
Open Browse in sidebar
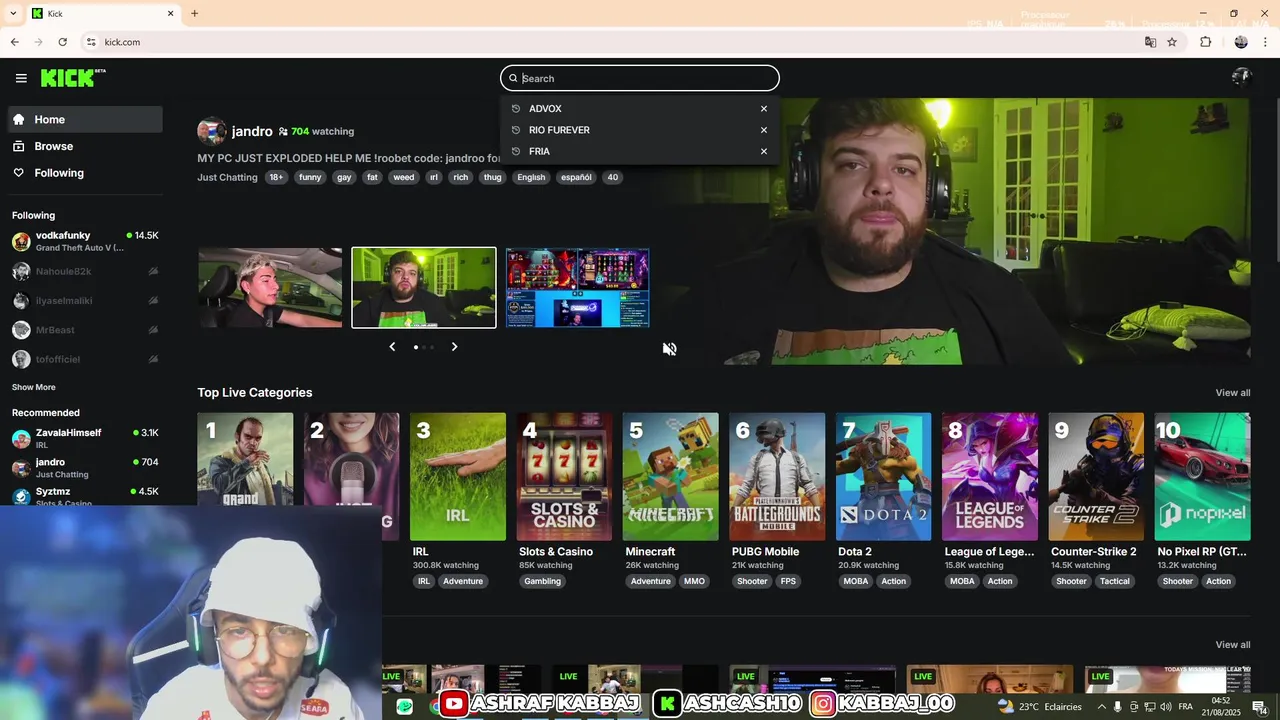(x=85, y=146)
